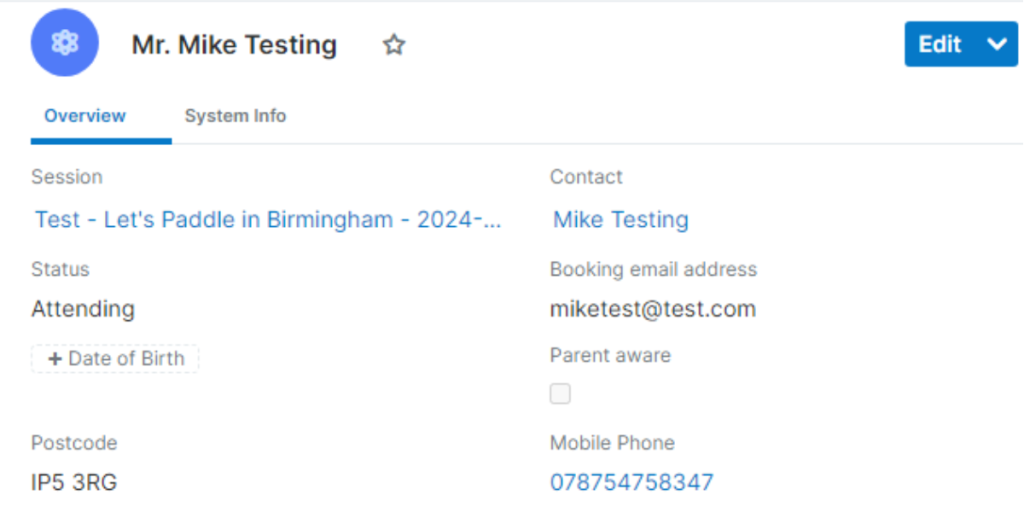Image resolution: width=1024 pixels, height=512 pixels.
Task: Call the mobile number 078754758347
Action: point(632,483)
